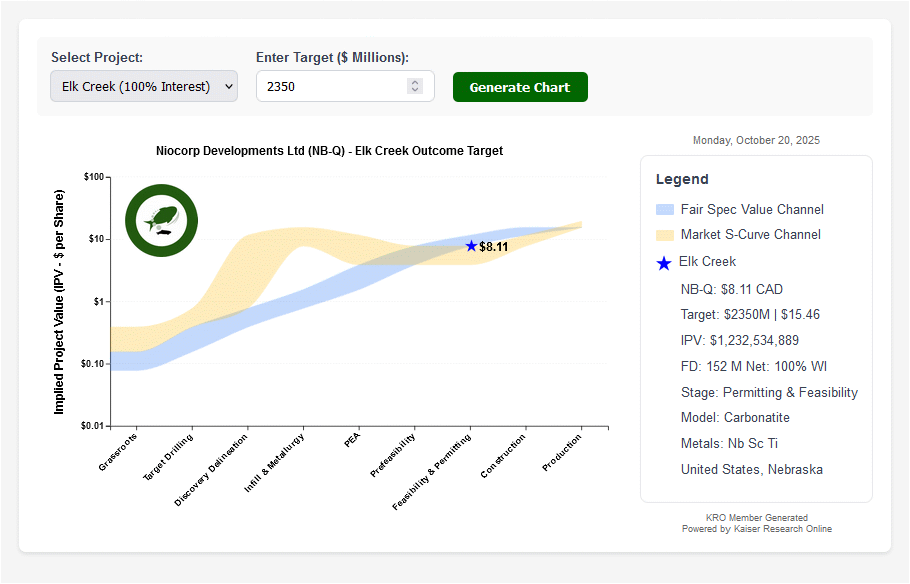Click the blue Elk Creek star on the chart

pyautogui.click(x=471, y=246)
